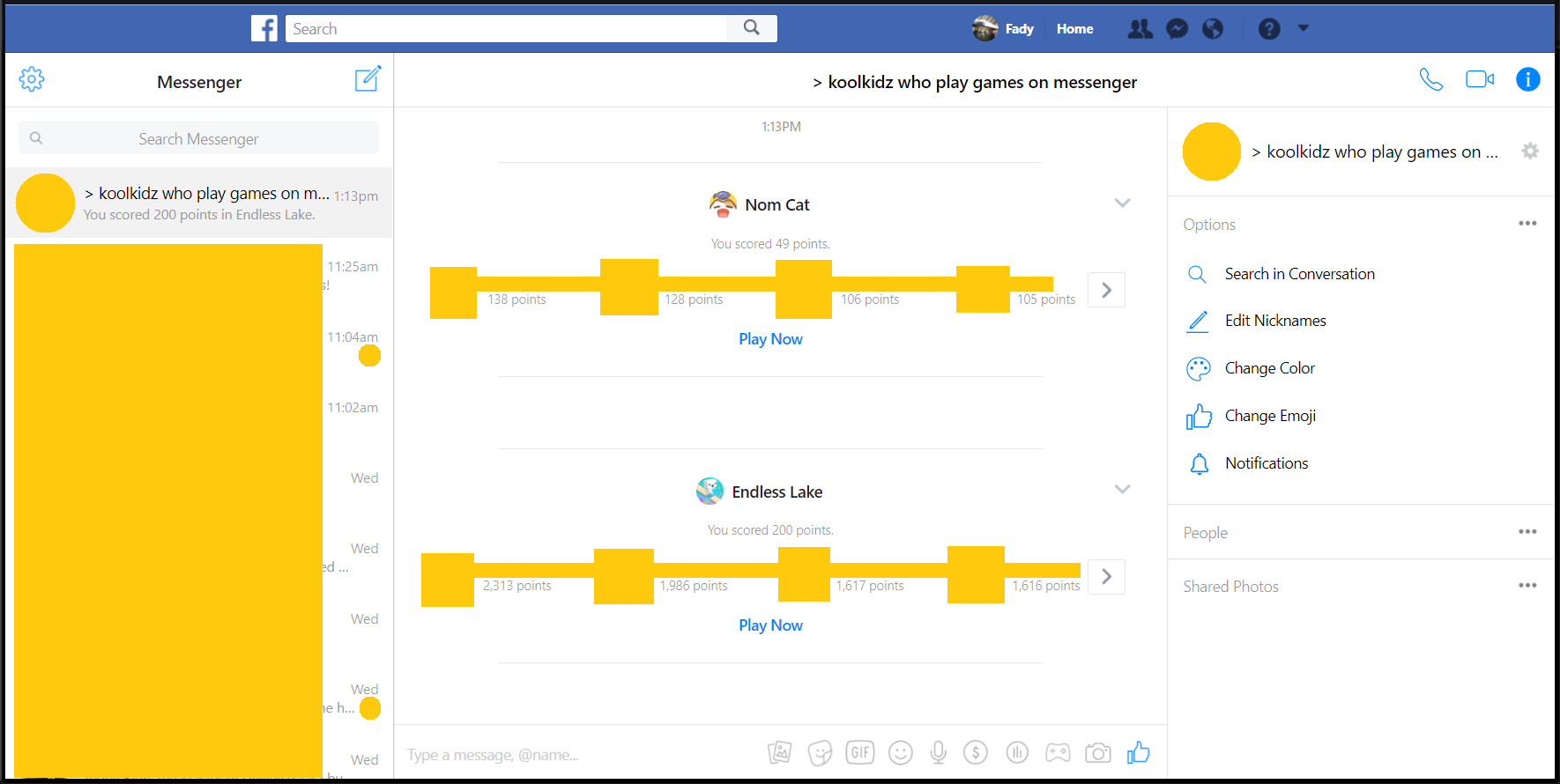Click the Endless Lake game icon
Screen dimensions: 1560x784
[709, 491]
